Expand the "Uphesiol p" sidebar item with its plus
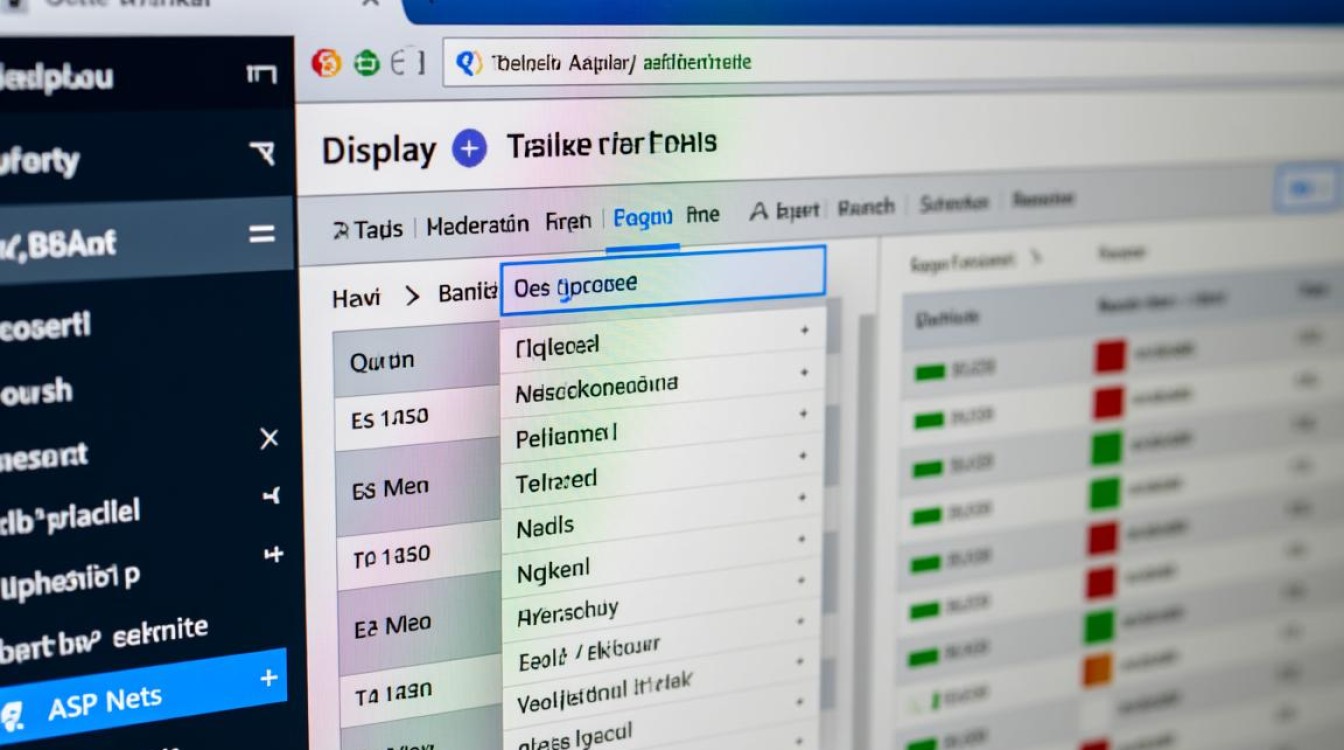Viewport: 1344px width, 750px height. [273, 554]
